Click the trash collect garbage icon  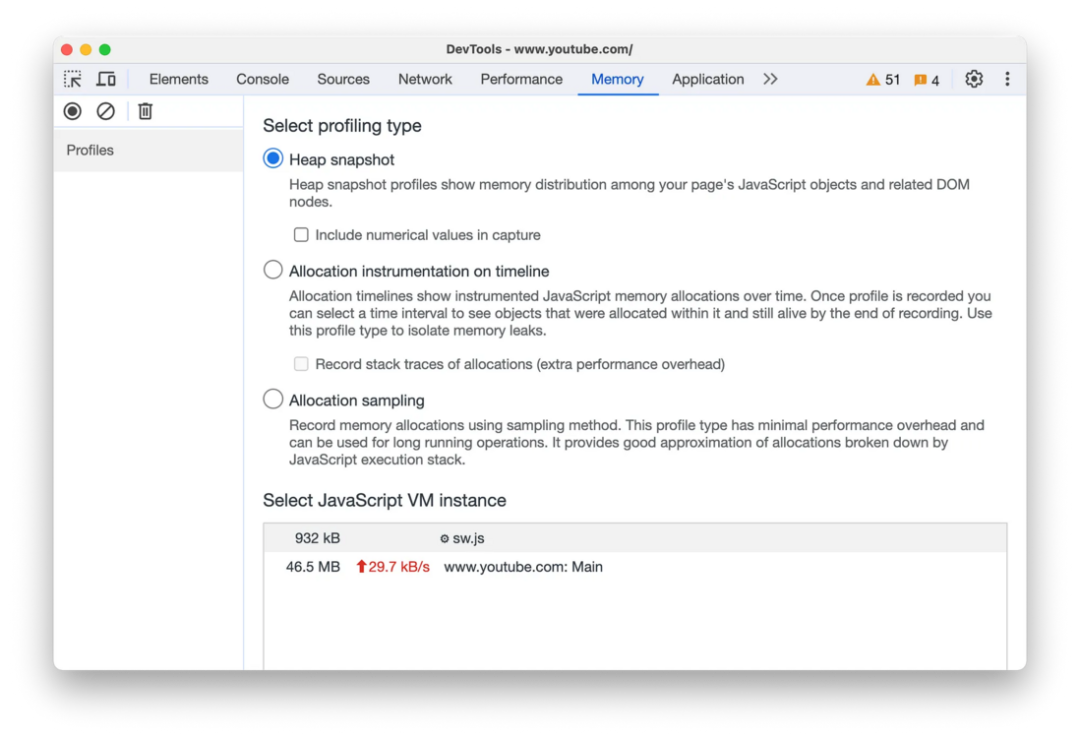pos(145,111)
